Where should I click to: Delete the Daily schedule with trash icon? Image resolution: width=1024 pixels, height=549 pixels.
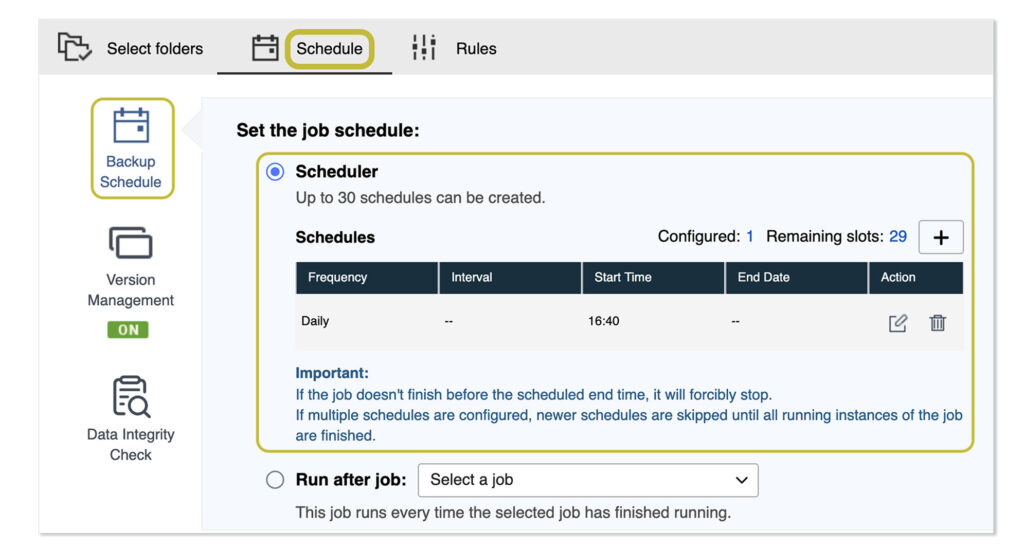pyautogui.click(x=938, y=323)
